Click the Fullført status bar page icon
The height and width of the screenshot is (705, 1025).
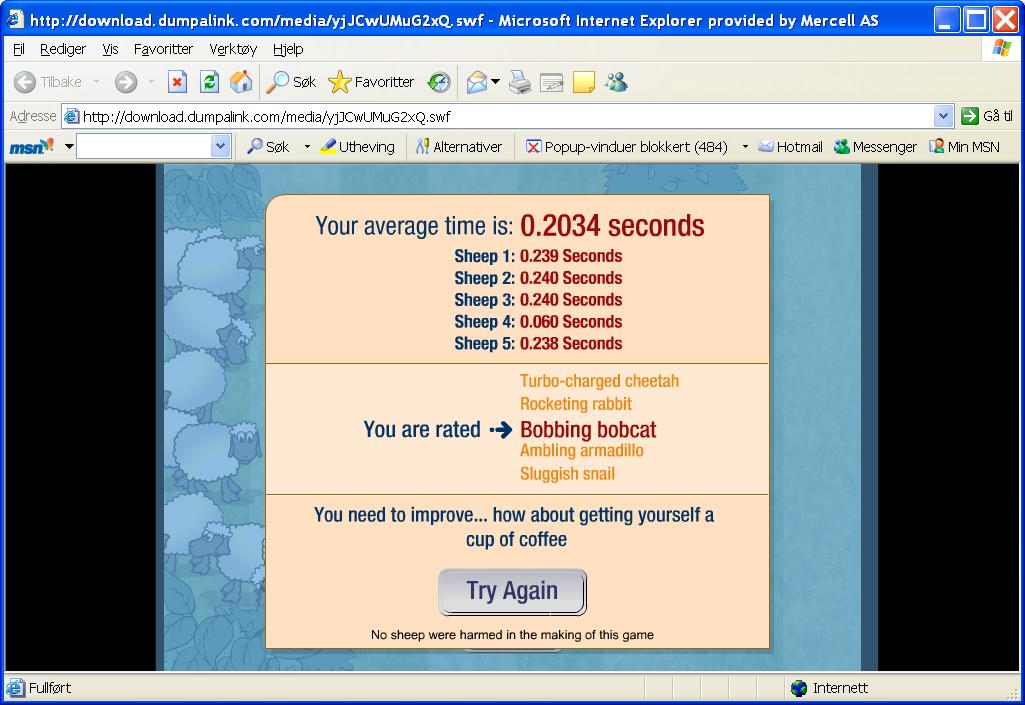pyautogui.click(x=16, y=688)
